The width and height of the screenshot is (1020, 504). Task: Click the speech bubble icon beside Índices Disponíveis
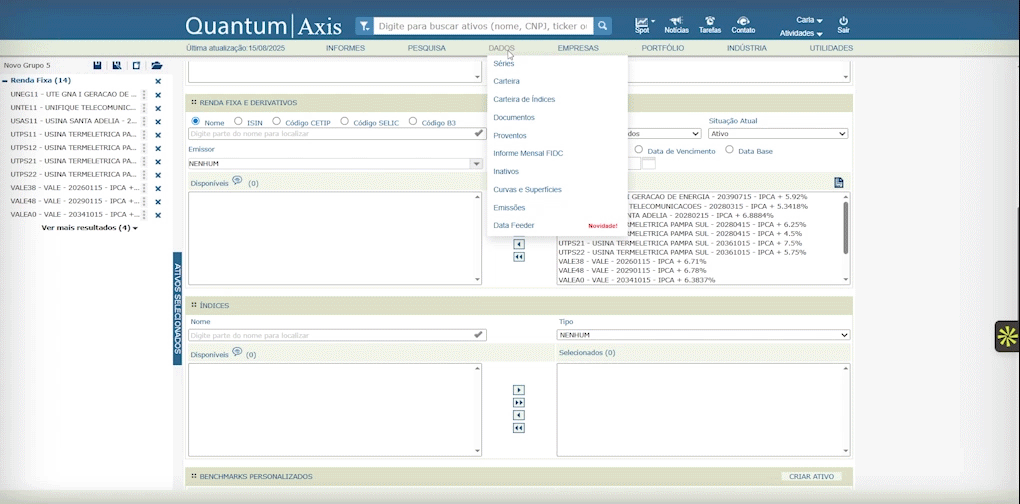tap(237, 352)
